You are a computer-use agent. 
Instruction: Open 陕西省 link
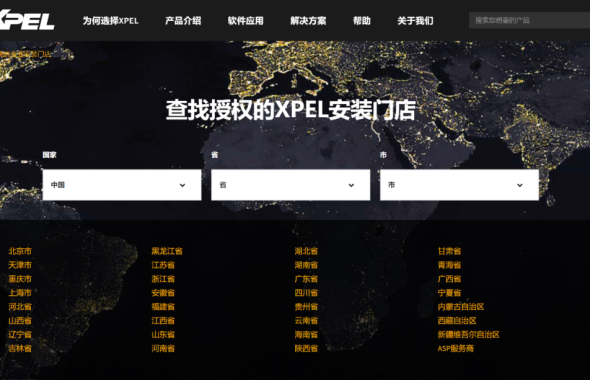tap(306, 348)
